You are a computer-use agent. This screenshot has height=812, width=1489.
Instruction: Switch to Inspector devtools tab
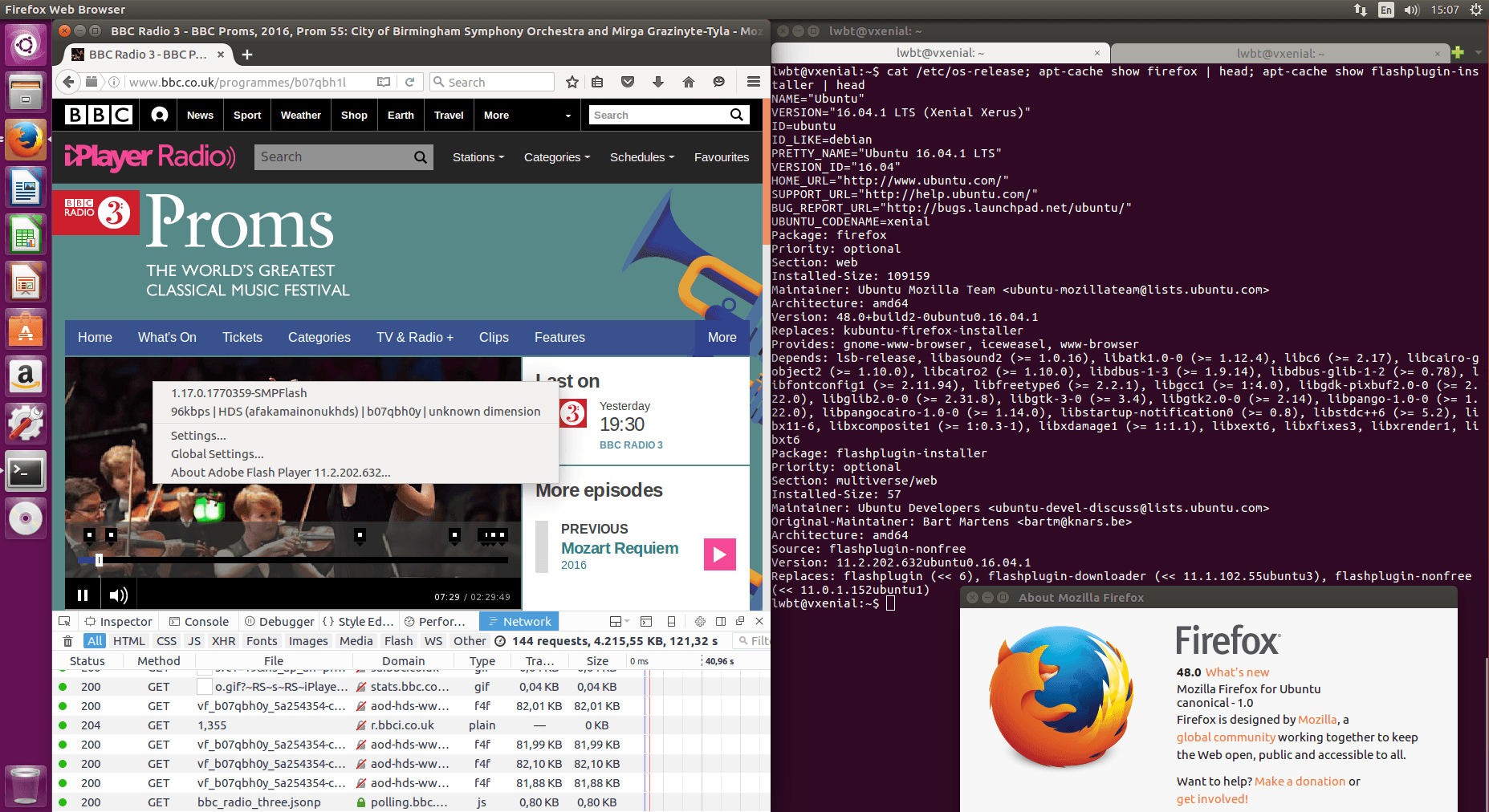click(x=119, y=621)
